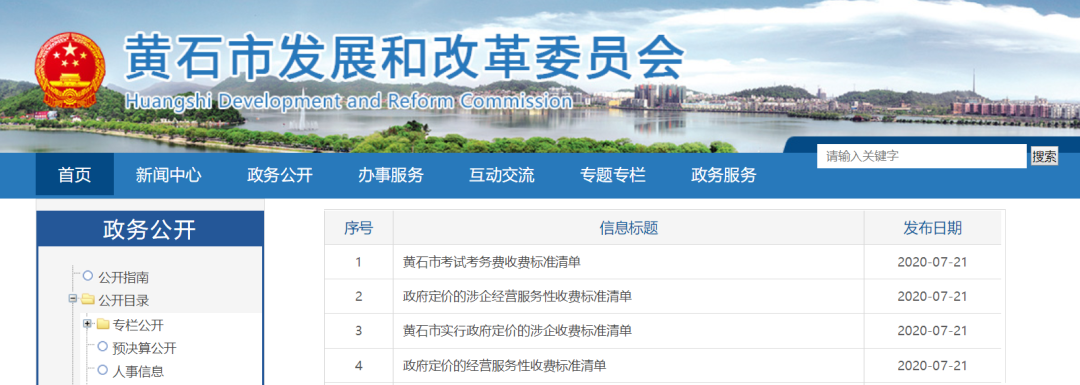
Task: Expand the 专栏公开 tree node
Action: tap(87, 324)
